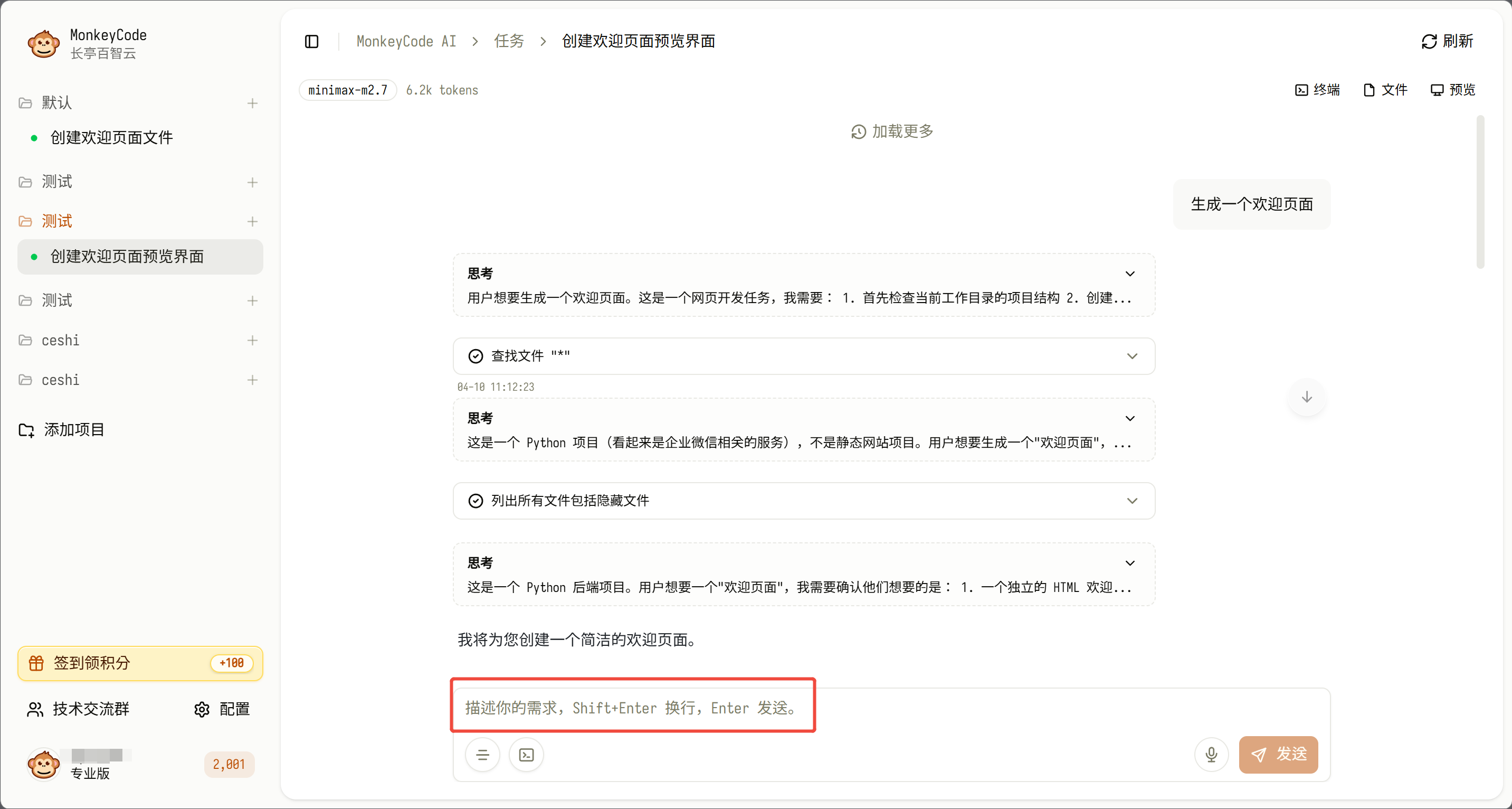The width and height of the screenshot is (1512, 809).
Task: Click the list-style icon below the input box
Action: (x=482, y=755)
